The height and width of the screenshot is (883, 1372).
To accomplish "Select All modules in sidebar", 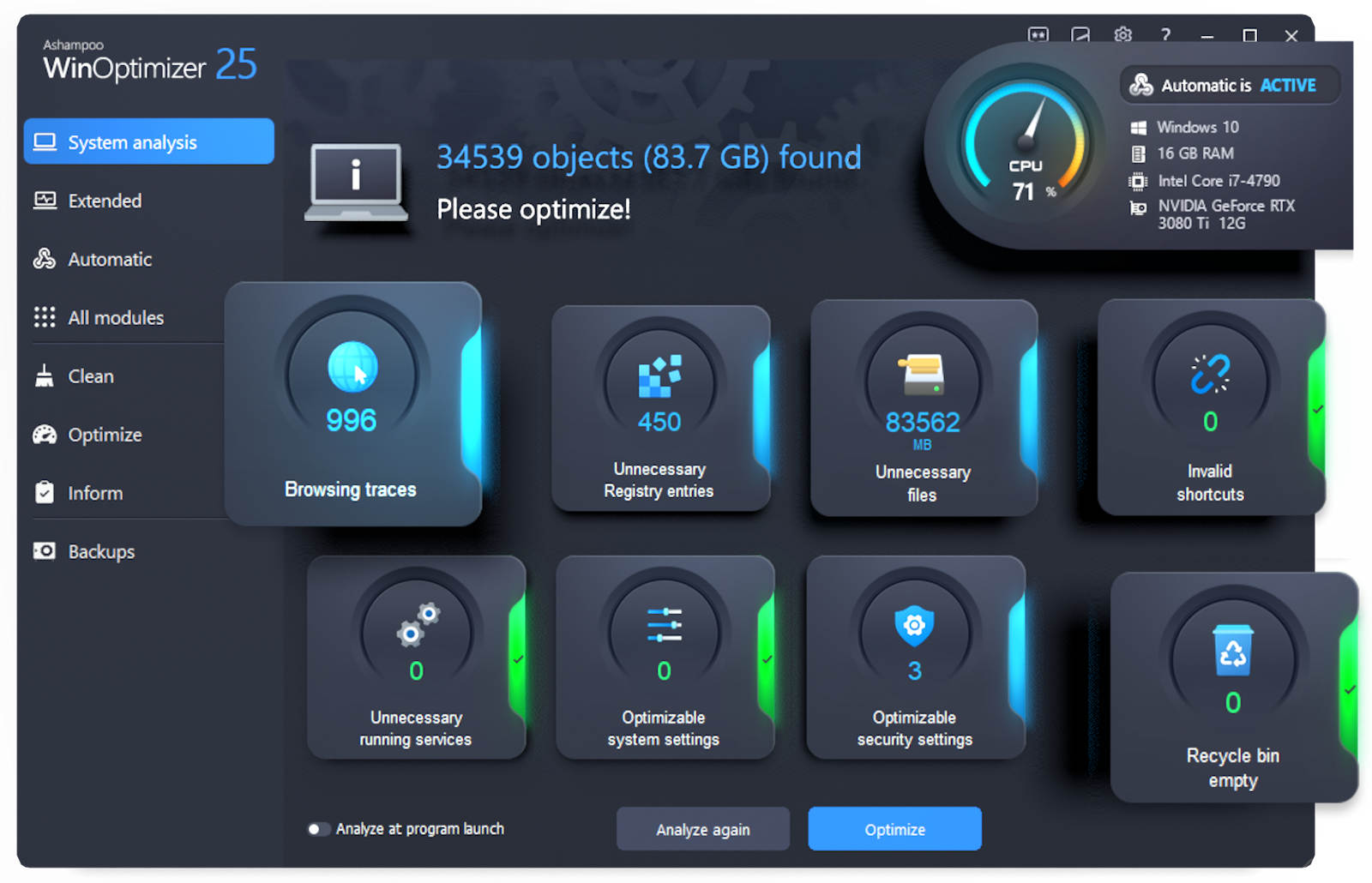I will [x=115, y=317].
